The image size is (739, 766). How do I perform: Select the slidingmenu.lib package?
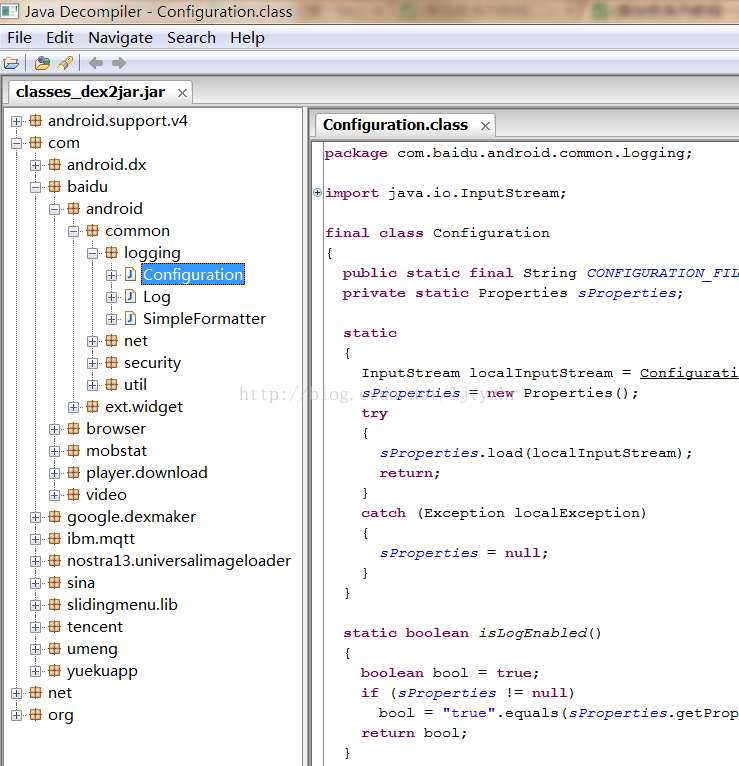(x=122, y=605)
